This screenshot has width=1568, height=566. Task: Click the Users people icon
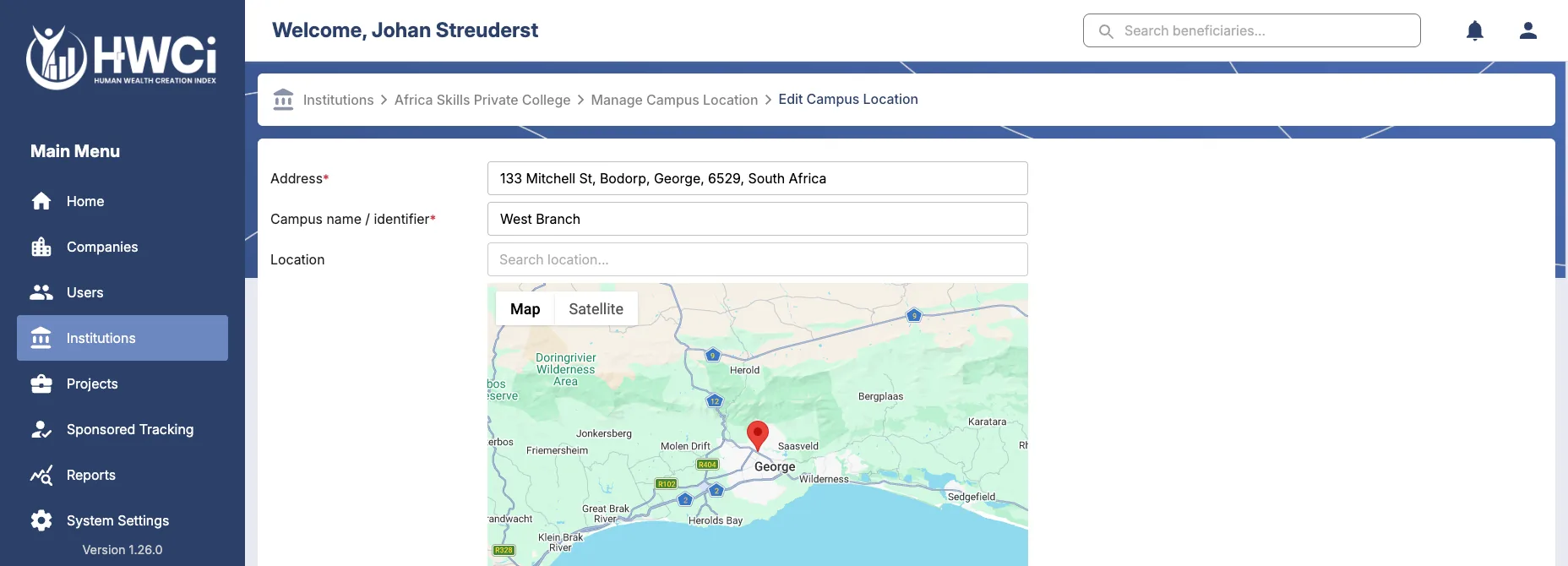[x=41, y=292]
